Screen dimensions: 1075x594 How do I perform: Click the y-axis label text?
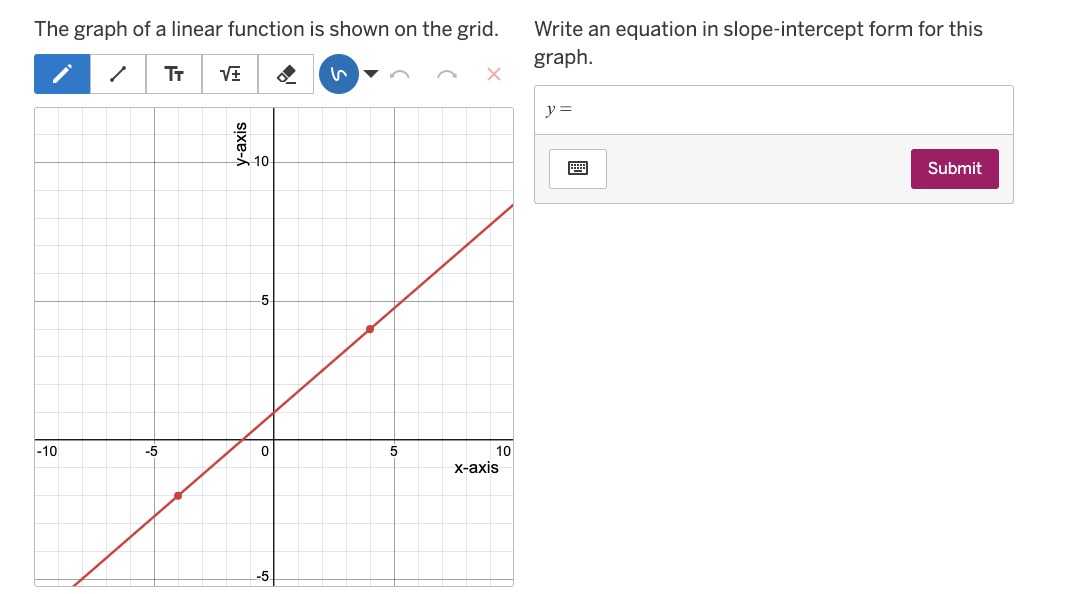[x=241, y=144]
